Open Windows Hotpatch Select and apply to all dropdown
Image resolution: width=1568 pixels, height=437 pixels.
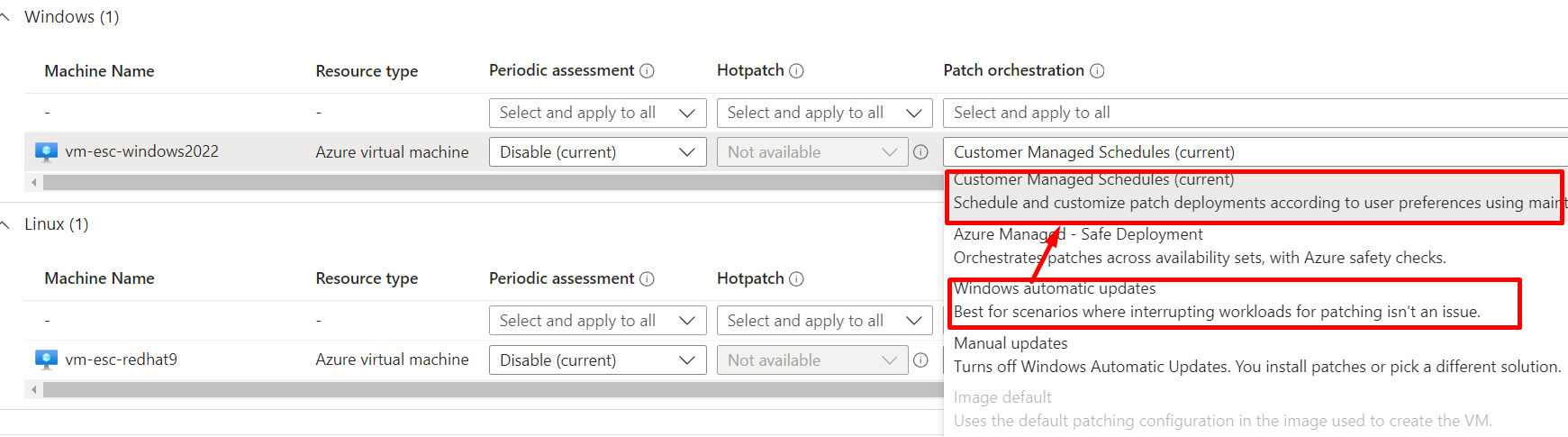(x=825, y=113)
